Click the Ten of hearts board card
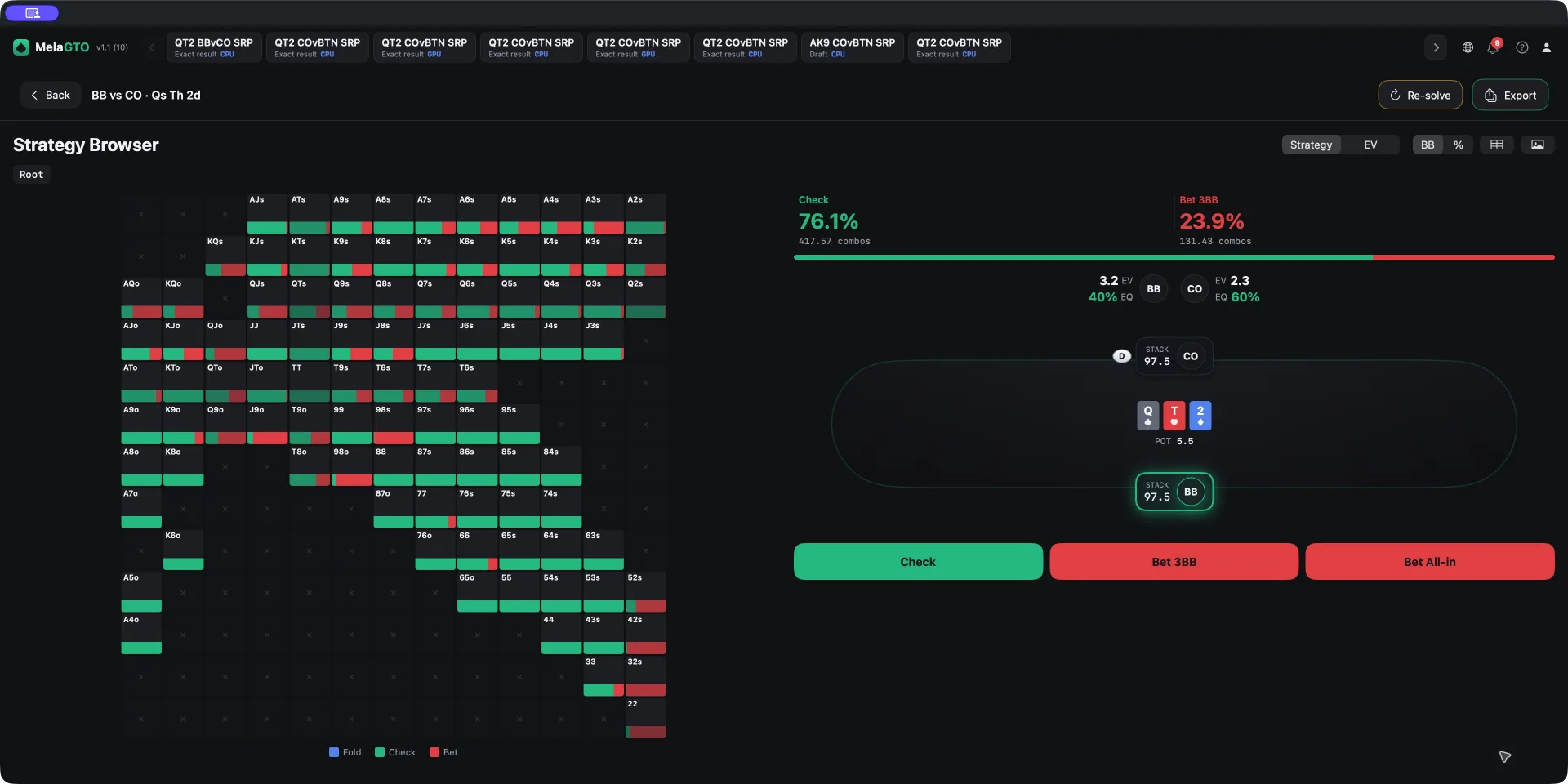This screenshot has height=784, width=1568. (1174, 416)
